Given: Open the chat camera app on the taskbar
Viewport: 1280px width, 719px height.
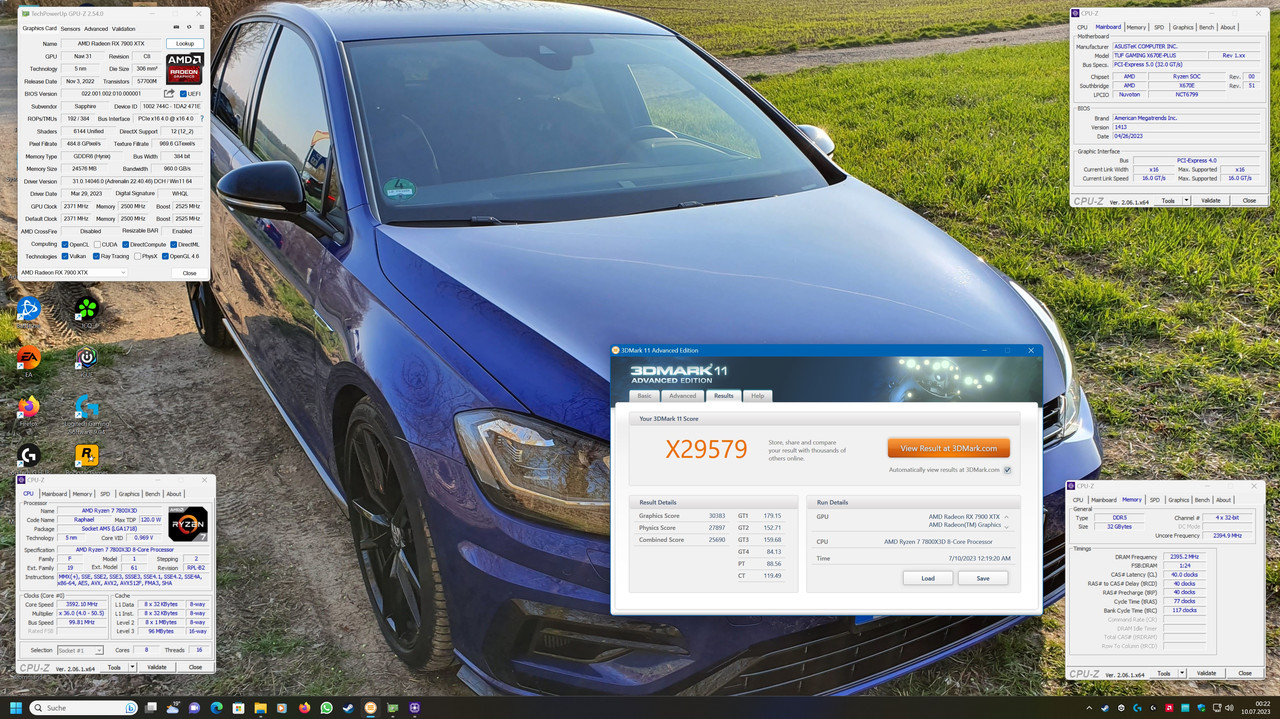Looking at the screenshot, I should [x=194, y=708].
